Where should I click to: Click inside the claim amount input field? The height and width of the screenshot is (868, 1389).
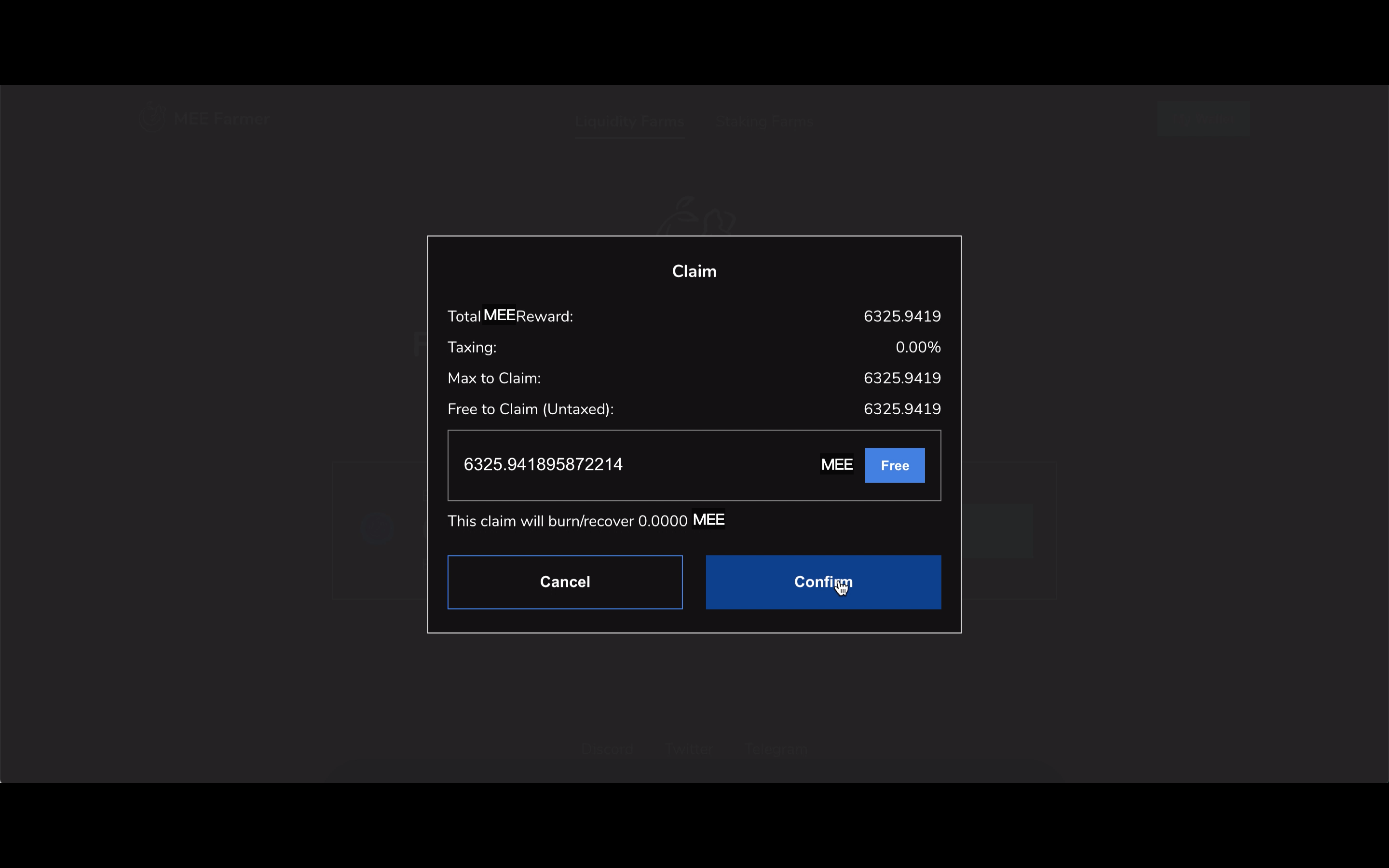point(631,464)
